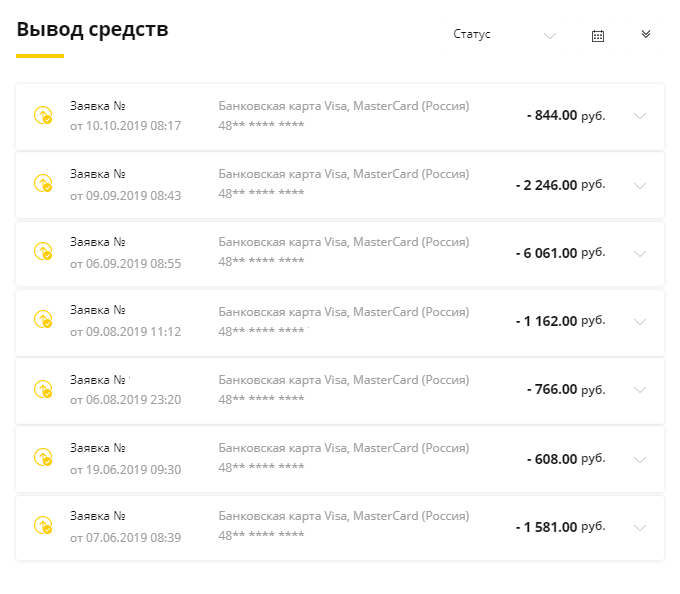Image resolution: width=680 pixels, height=594 pixels.
Task: Expand the 1 162.00 руб. withdrawal row
Action: click(x=640, y=322)
